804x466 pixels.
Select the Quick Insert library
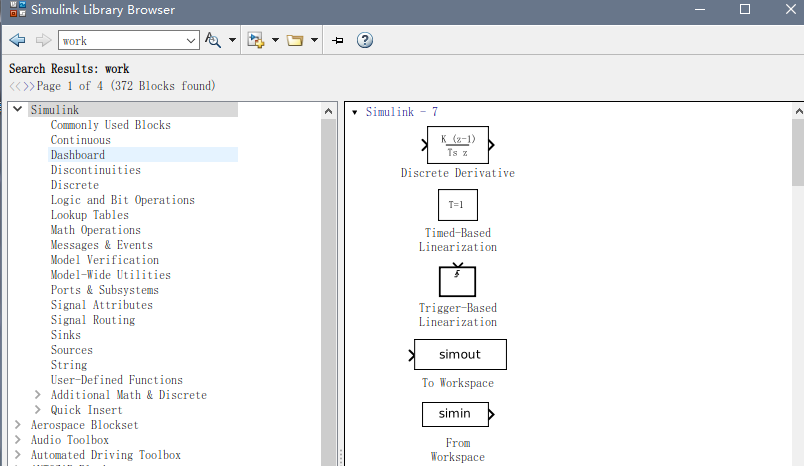click(x=87, y=410)
